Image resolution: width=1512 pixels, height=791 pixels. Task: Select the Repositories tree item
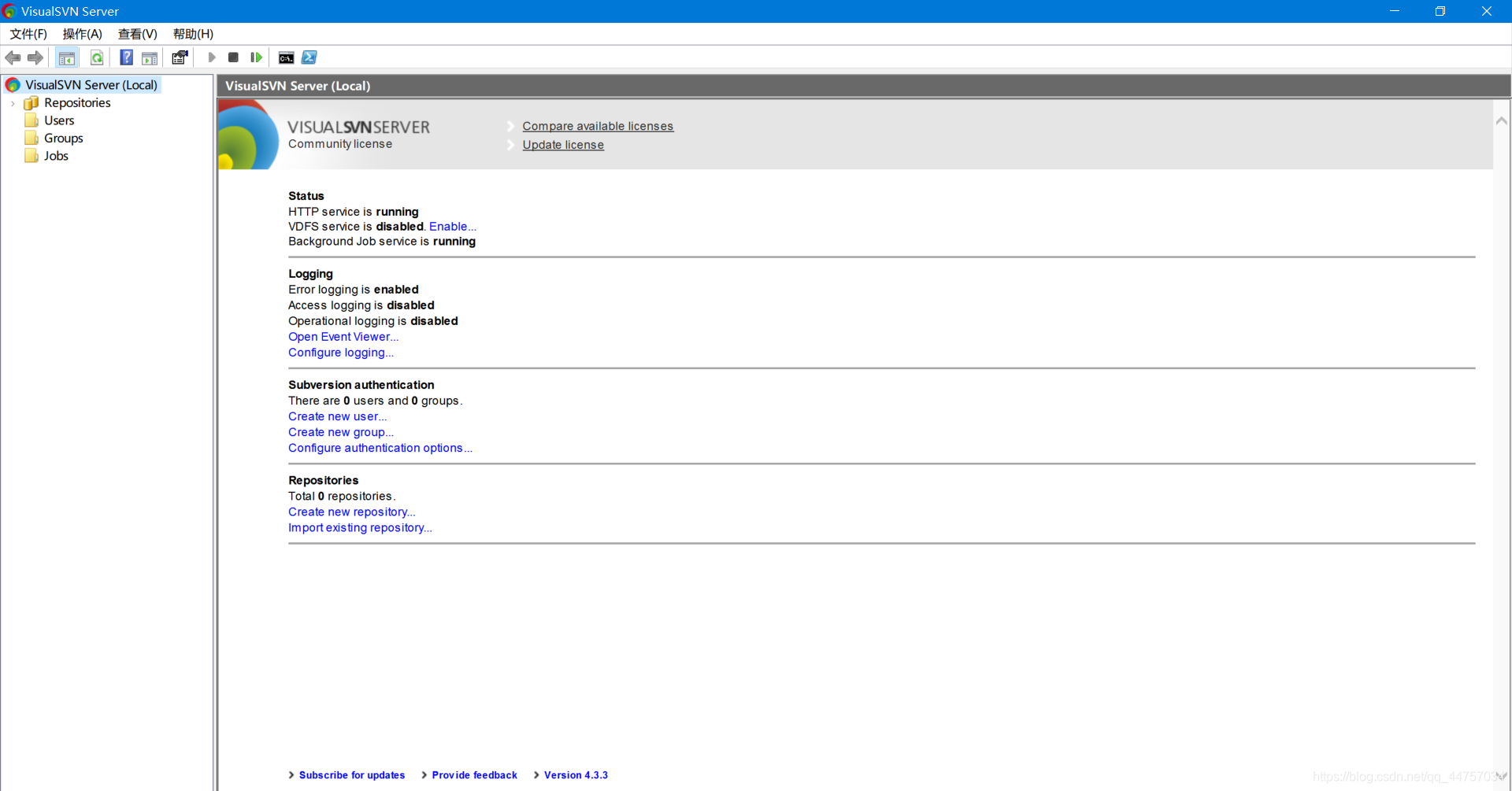coord(77,103)
